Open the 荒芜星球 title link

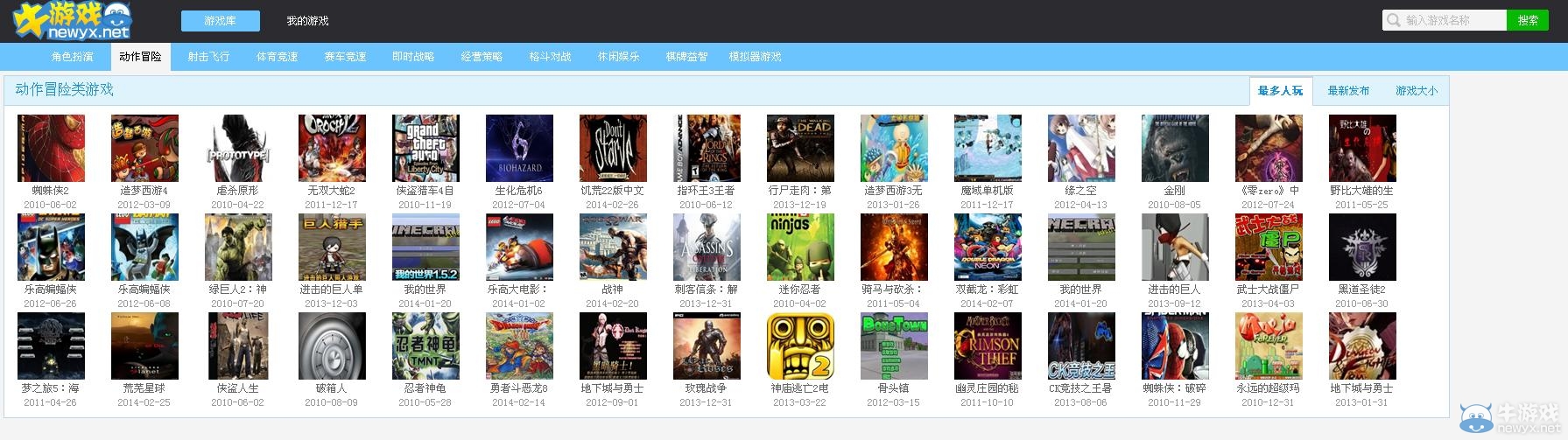(x=144, y=388)
